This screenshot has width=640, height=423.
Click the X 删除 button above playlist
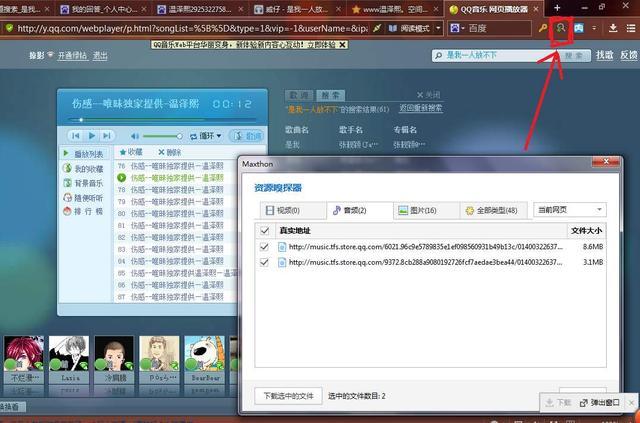(169, 152)
